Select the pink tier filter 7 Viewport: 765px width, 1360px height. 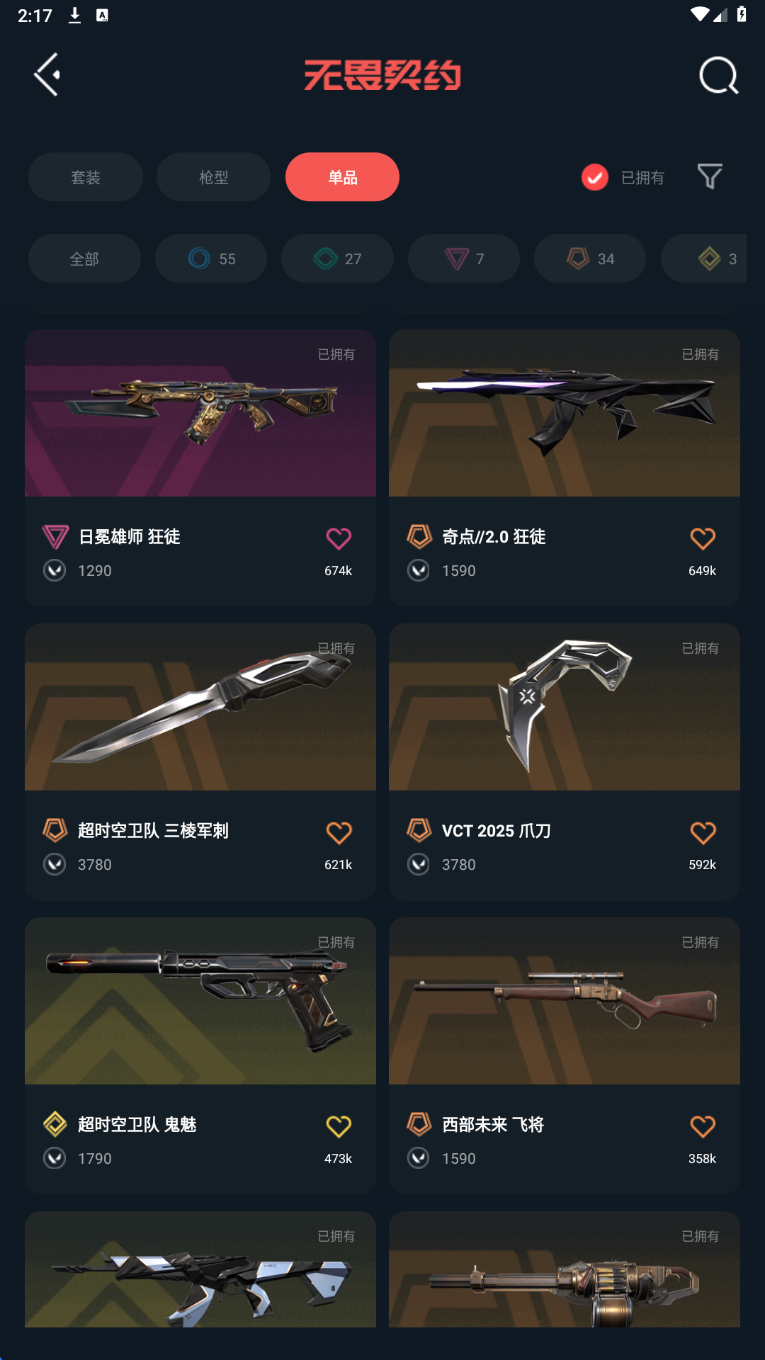tap(464, 259)
